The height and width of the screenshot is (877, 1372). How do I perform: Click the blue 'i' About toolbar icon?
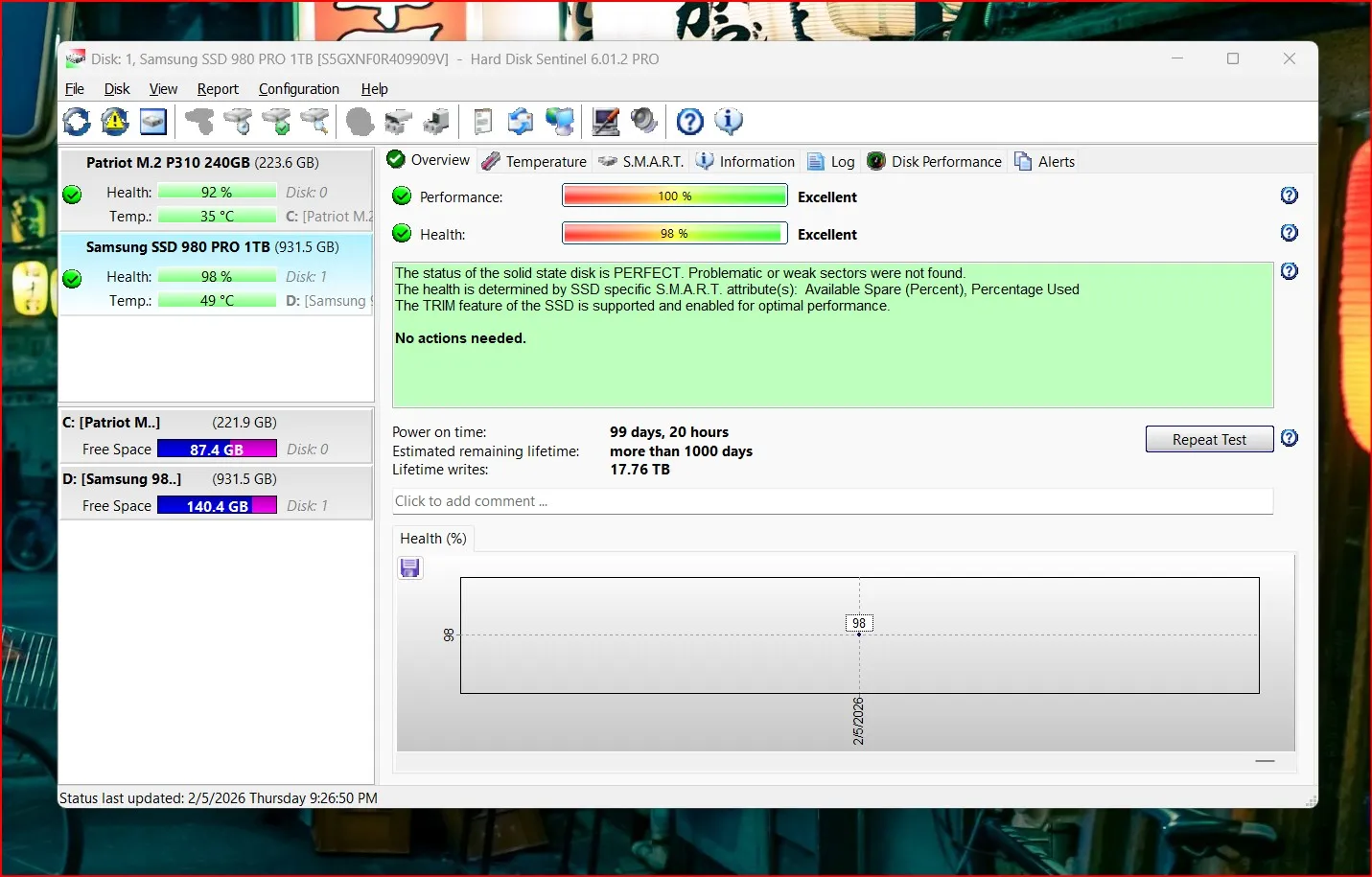pyautogui.click(x=729, y=122)
